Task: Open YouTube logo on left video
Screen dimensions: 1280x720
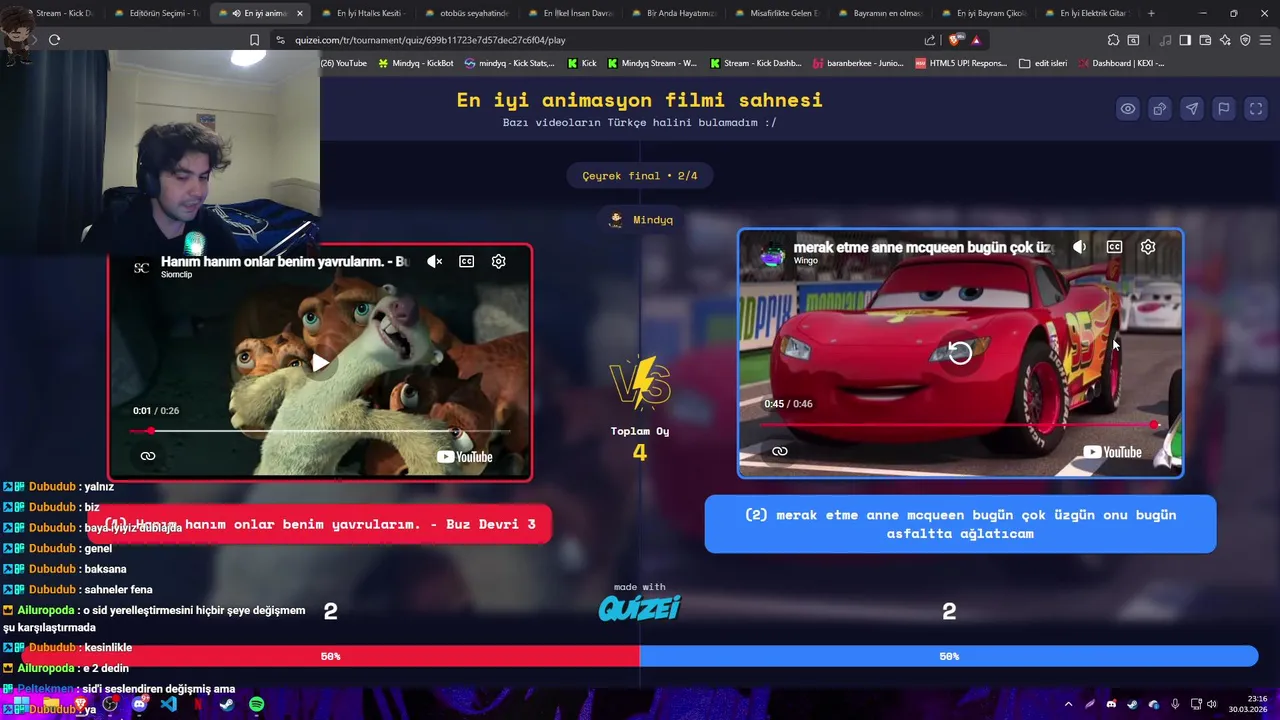Action: point(465,457)
